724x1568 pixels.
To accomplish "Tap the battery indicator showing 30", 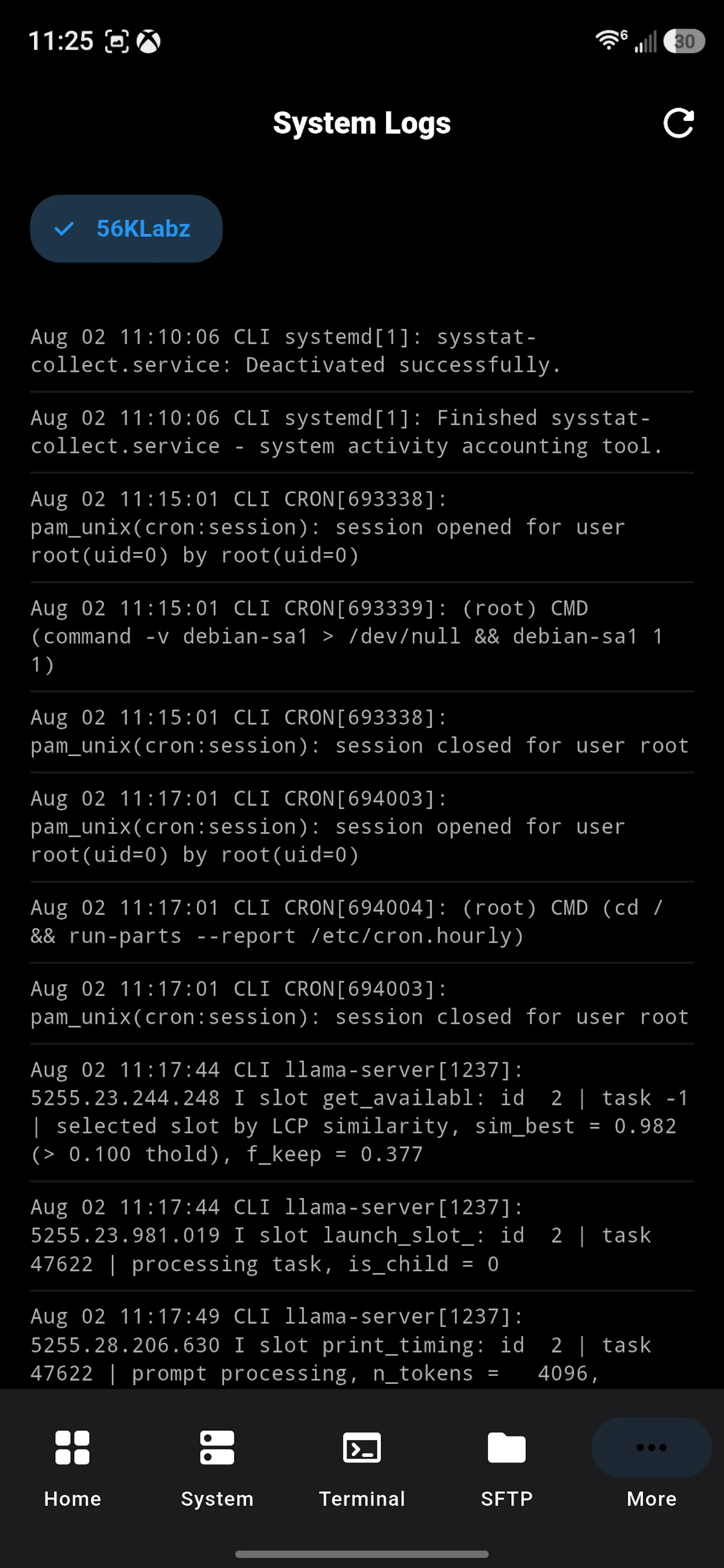I will pos(684,41).
